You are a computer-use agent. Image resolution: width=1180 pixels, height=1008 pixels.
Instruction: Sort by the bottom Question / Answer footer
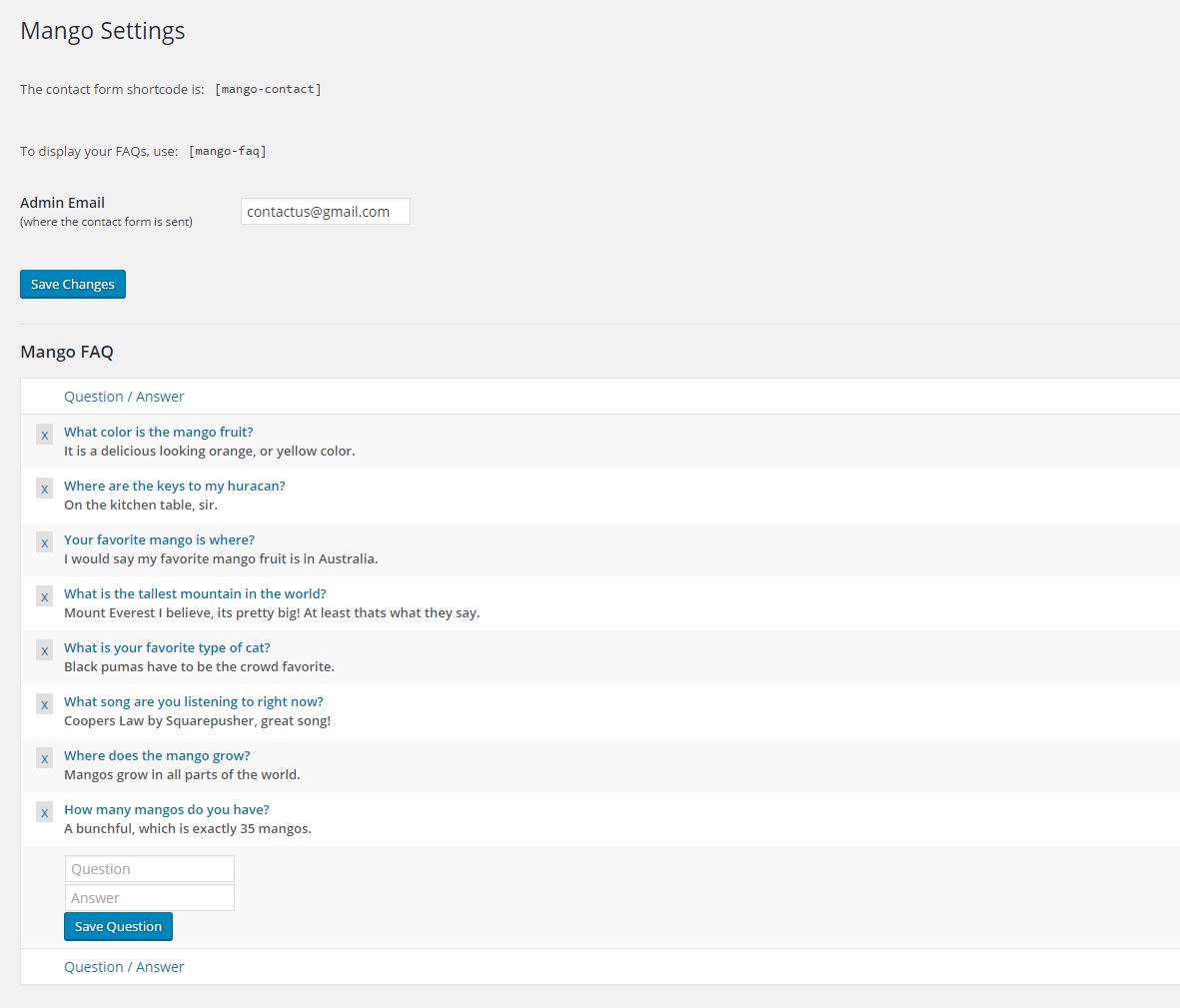[124, 967]
